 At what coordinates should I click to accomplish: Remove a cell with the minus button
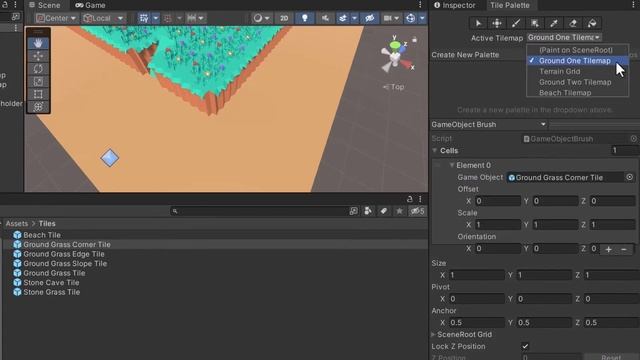coord(624,249)
